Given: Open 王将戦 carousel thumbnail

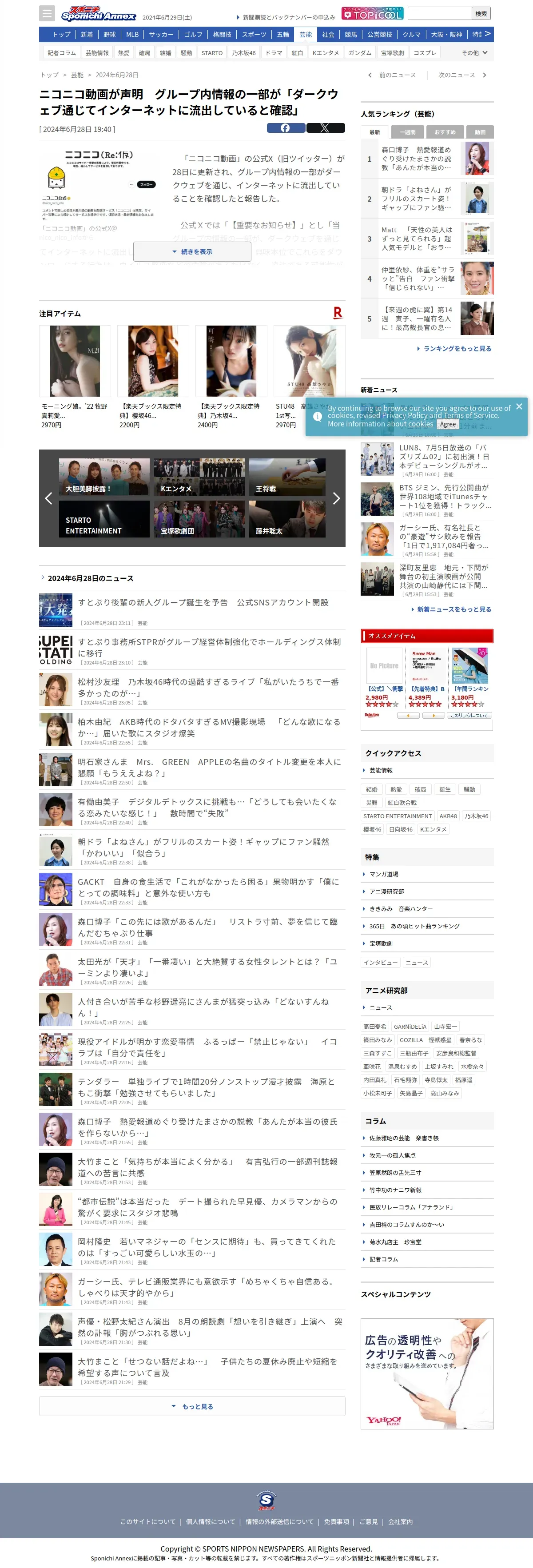Looking at the screenshot, I should (x=287, y=477).
